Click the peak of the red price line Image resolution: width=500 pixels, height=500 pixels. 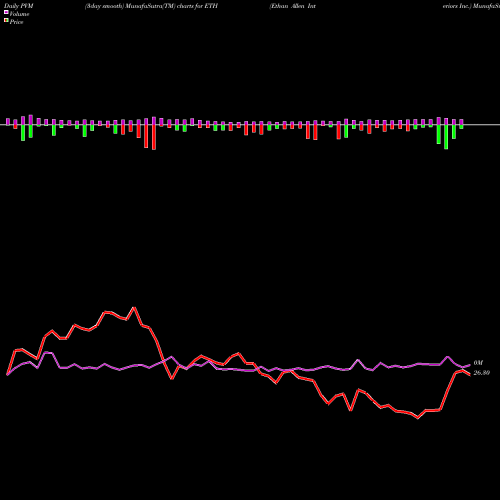pyautogui.click(x=134, y=308)
